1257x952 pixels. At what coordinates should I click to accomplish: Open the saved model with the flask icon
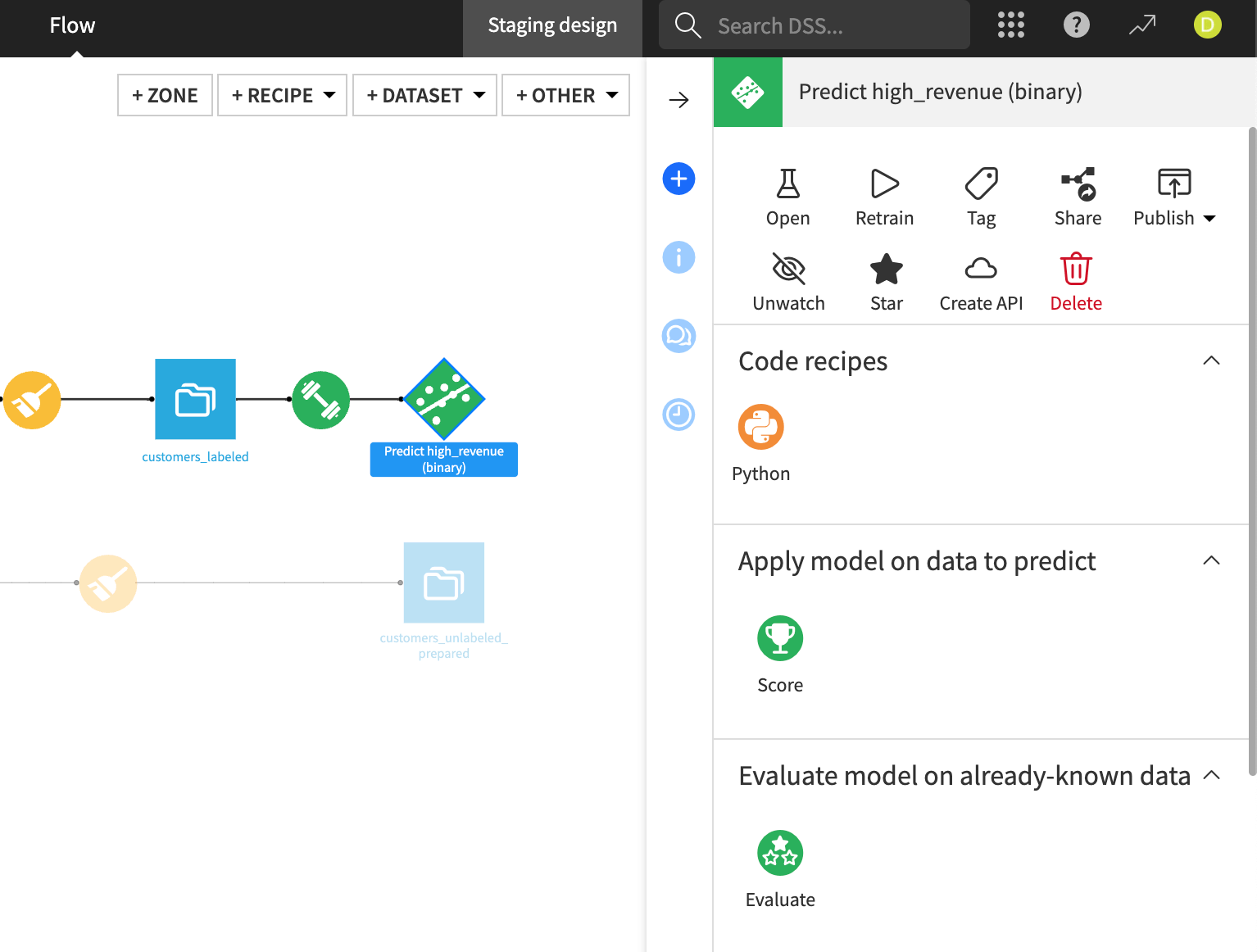[787, 197]
